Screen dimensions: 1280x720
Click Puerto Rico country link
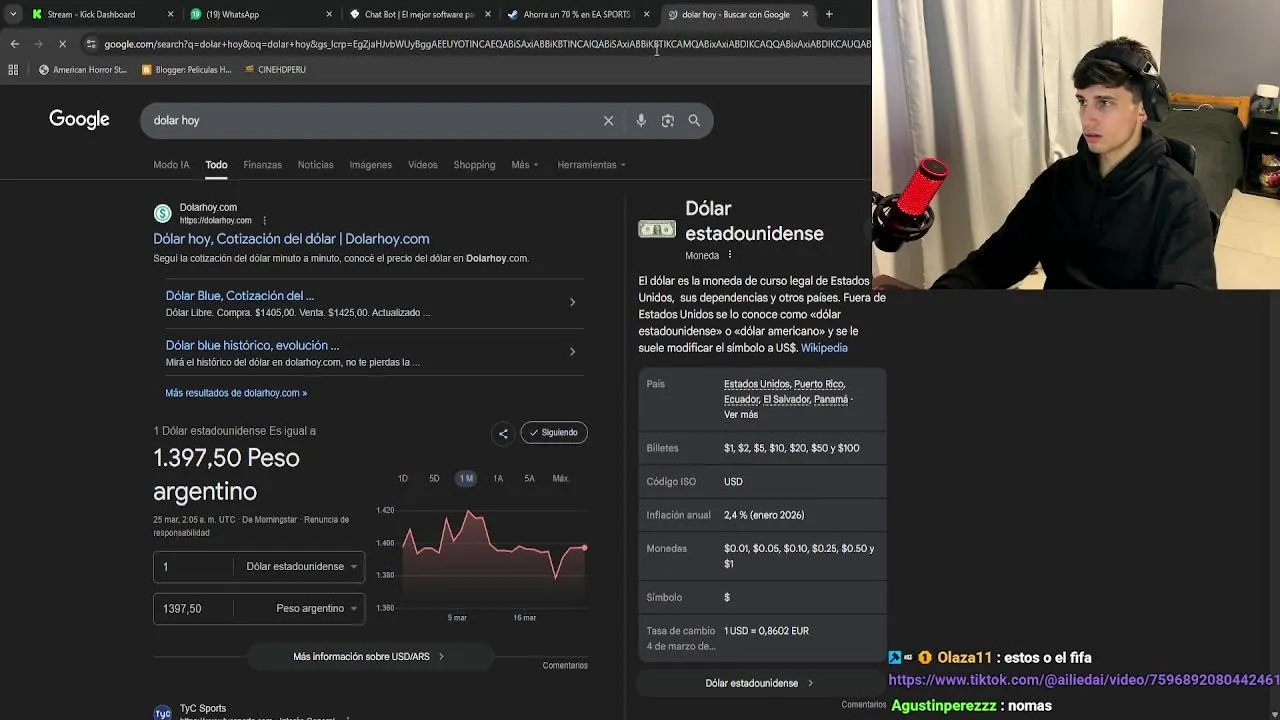click(819, 384)
